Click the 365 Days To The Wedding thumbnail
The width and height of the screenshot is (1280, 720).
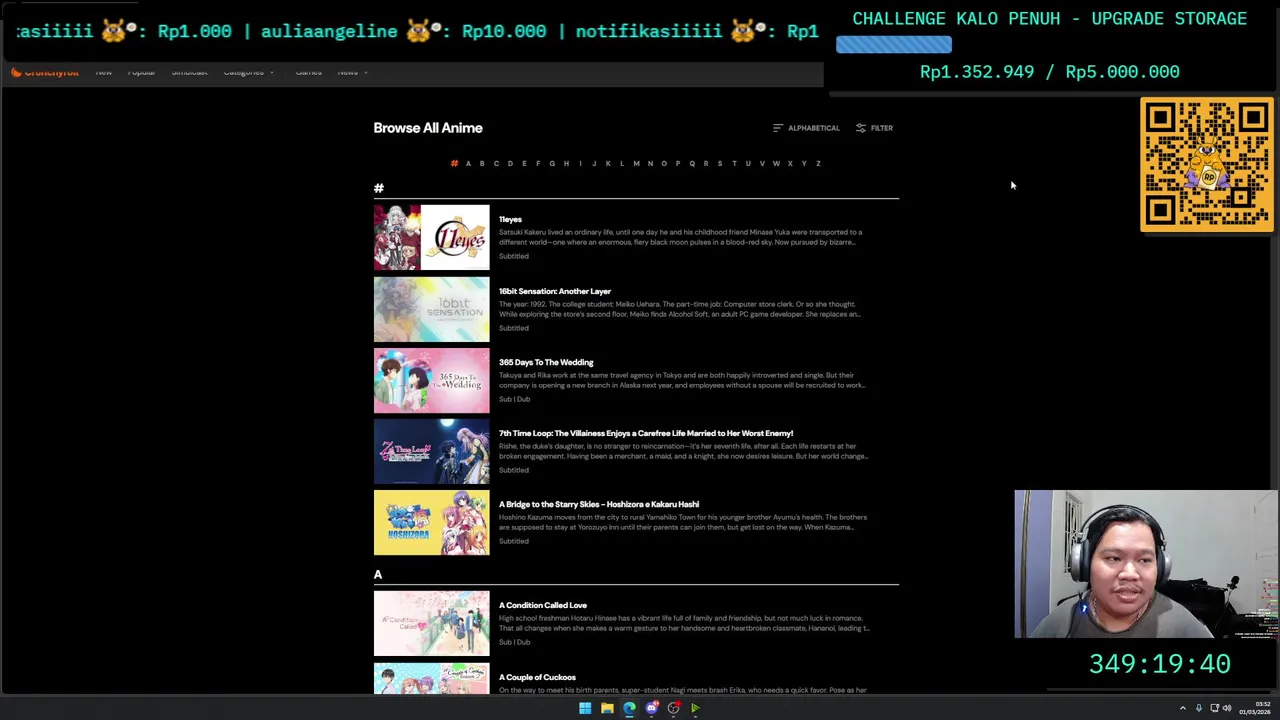pyautogui.click(x=432, y=380)
